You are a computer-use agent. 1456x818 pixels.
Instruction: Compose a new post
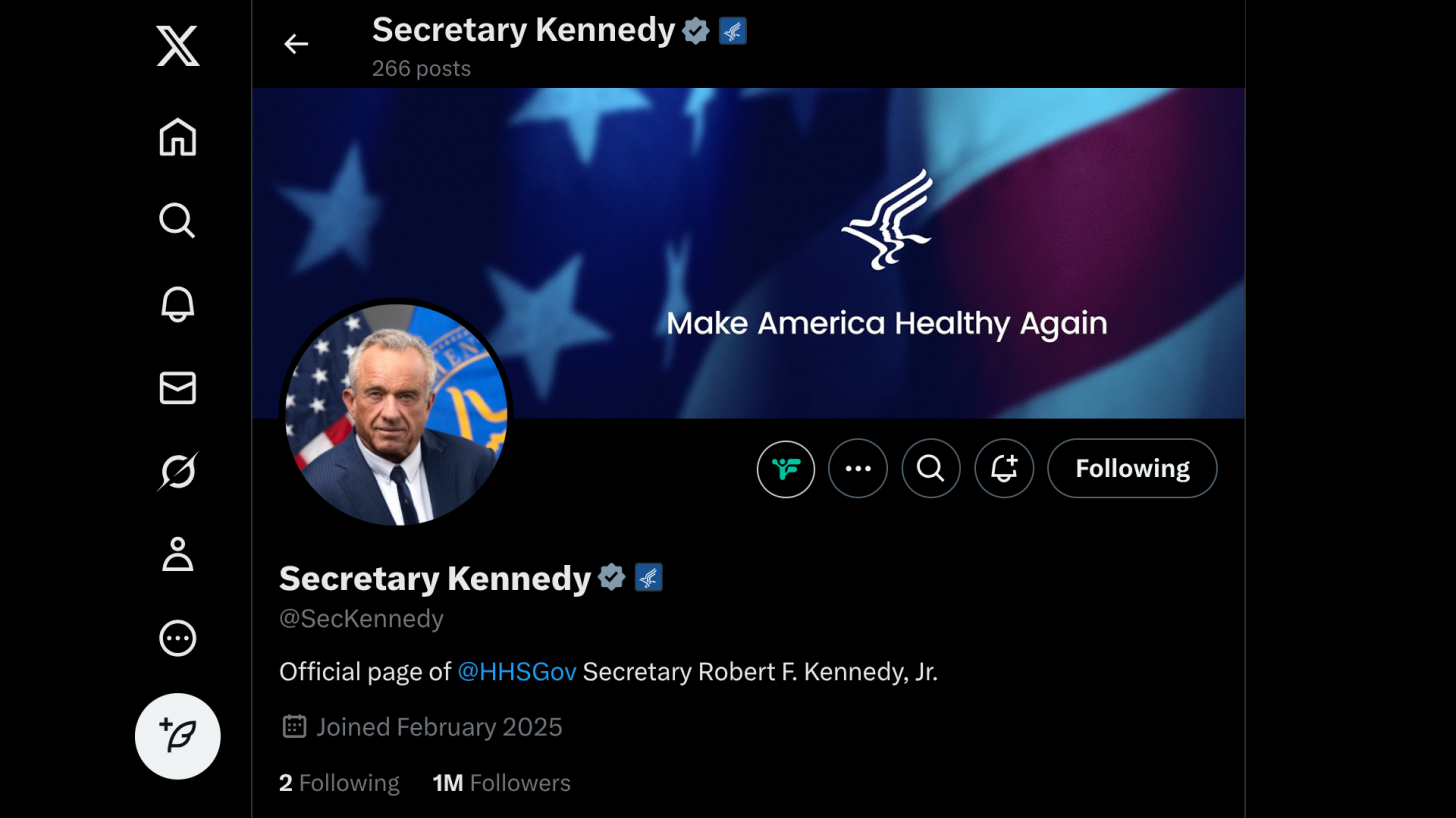(x=178, y=736)
